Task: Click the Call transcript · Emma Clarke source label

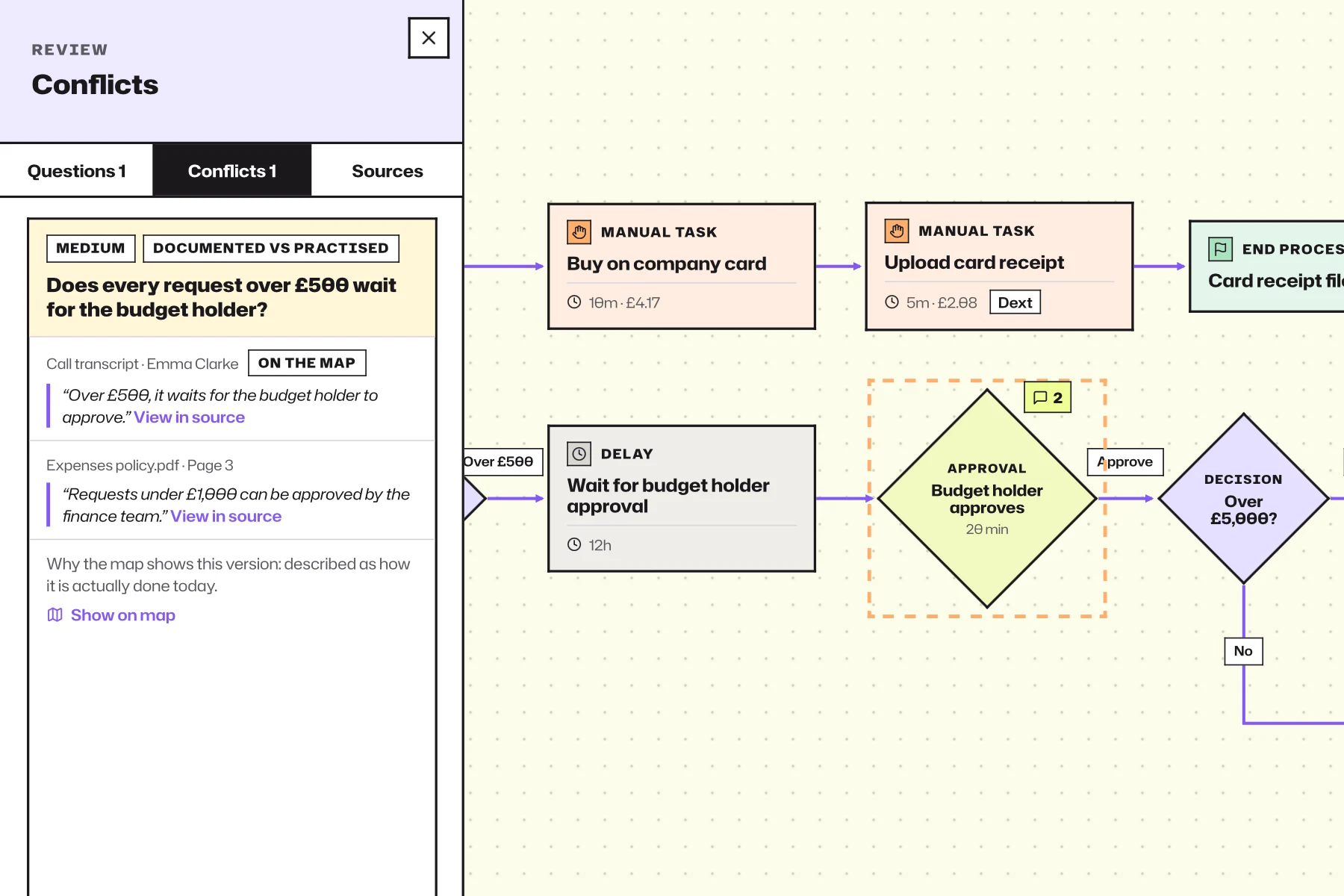Action: (x=142, y=364)
